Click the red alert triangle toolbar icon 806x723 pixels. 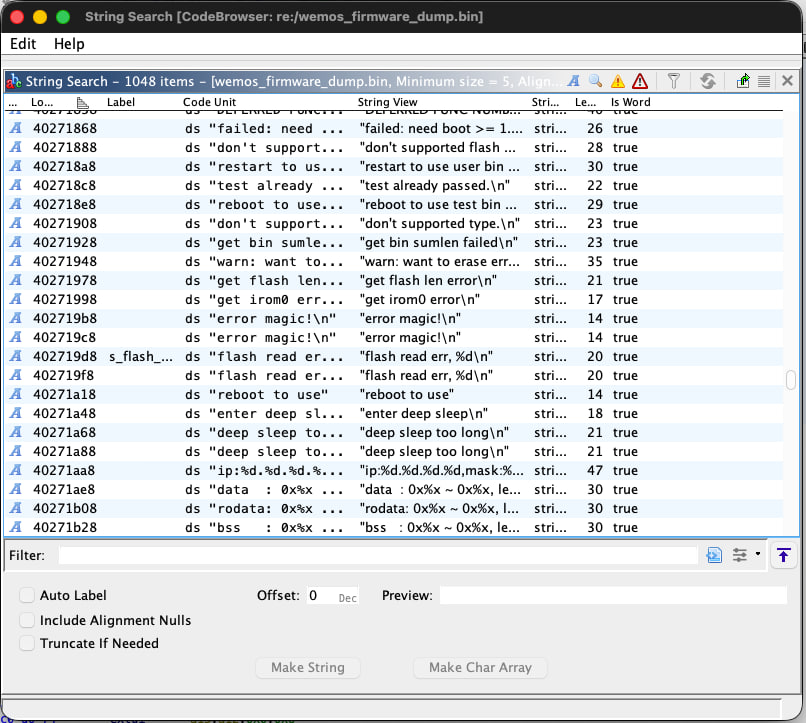click(x=640, y=80)
